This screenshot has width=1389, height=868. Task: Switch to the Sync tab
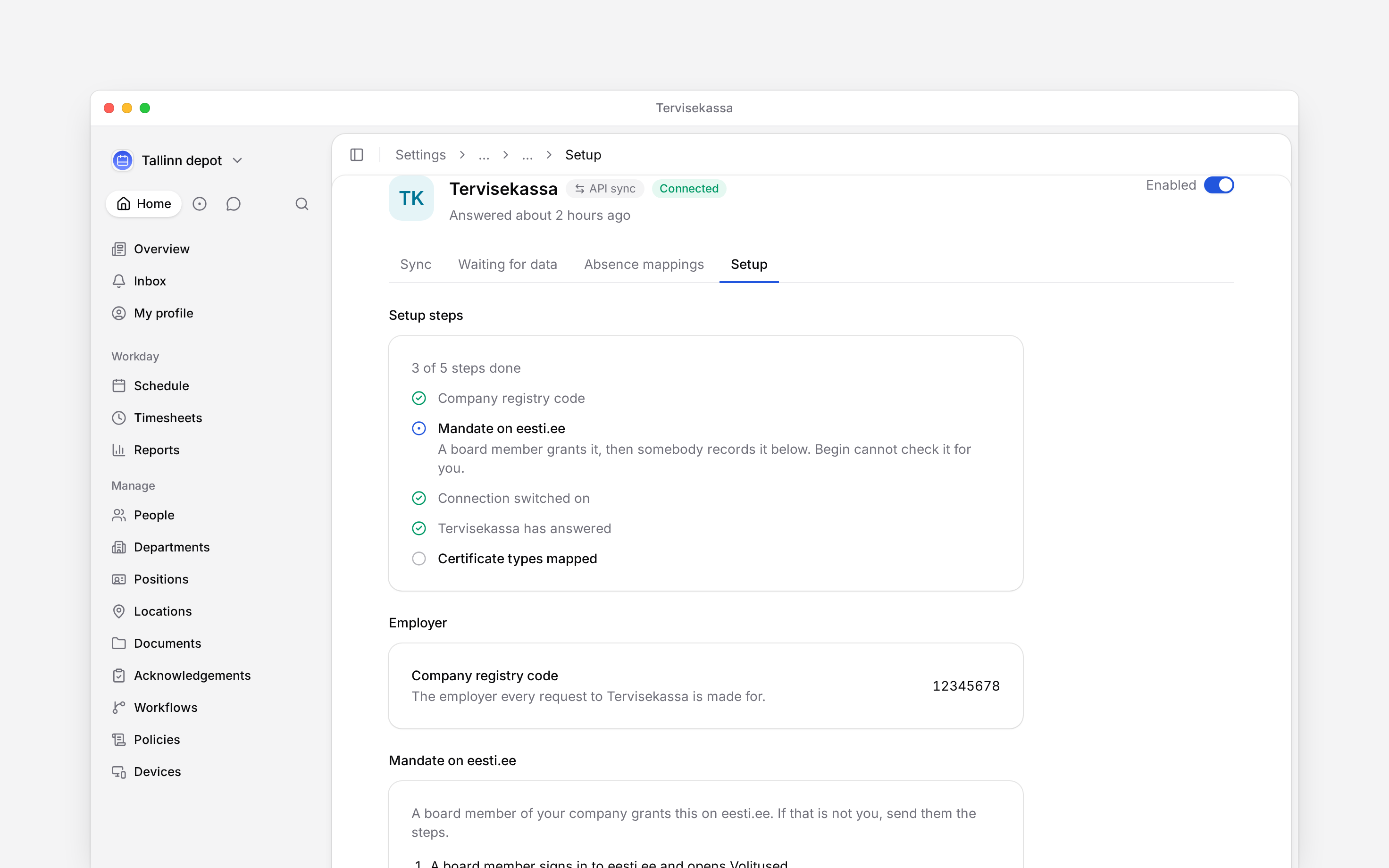click(x=416, y=265)
